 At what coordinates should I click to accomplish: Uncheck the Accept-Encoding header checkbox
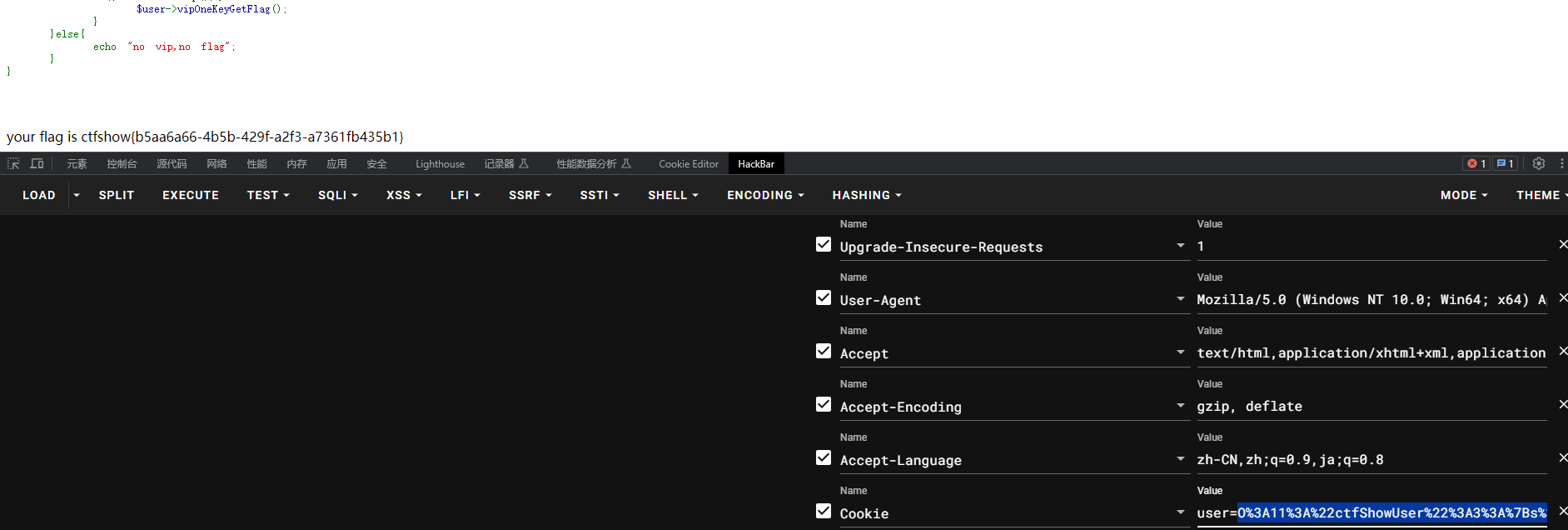pos(824,404)
